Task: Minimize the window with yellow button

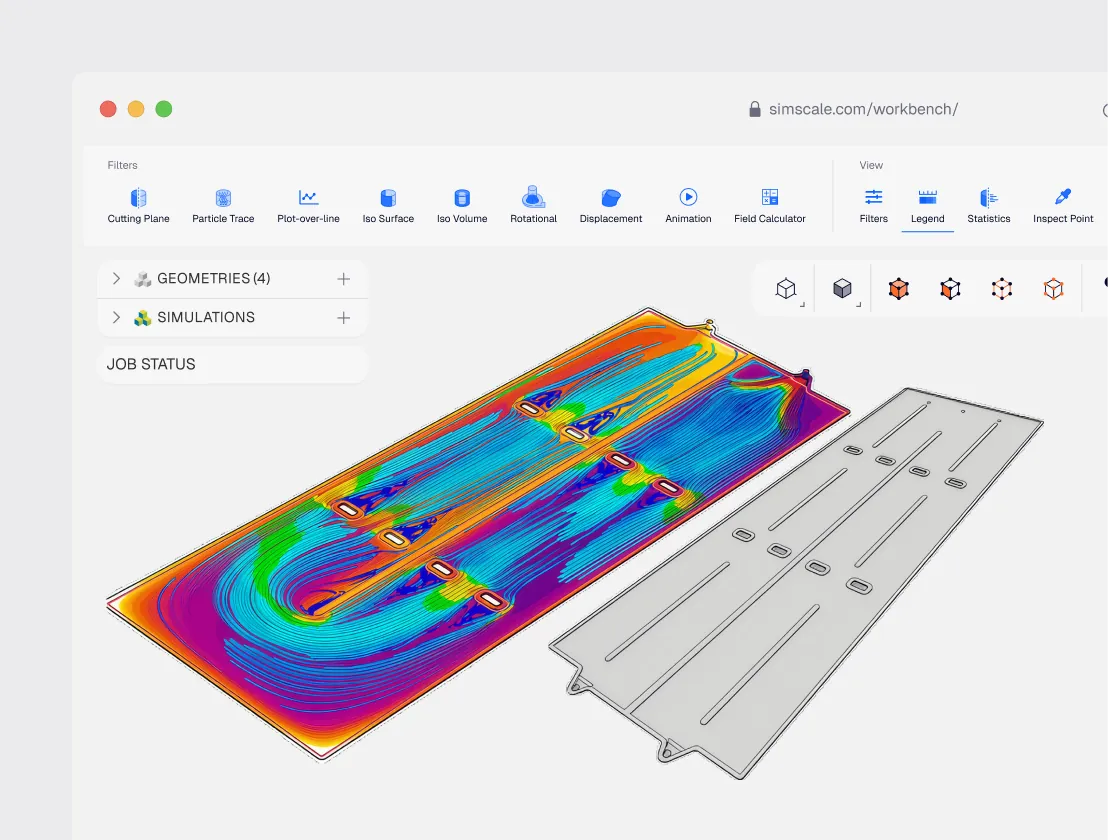Action: pyautogui.click(x=136, y=109)
